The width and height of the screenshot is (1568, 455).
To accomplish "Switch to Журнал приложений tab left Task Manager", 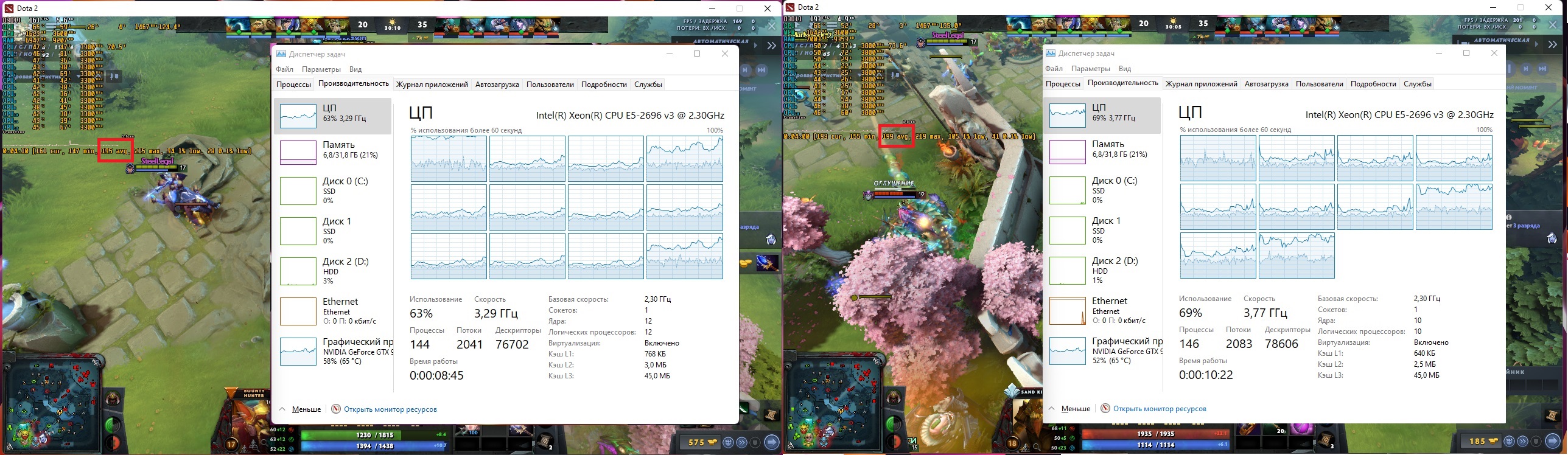I will click(x=432, y=85).
